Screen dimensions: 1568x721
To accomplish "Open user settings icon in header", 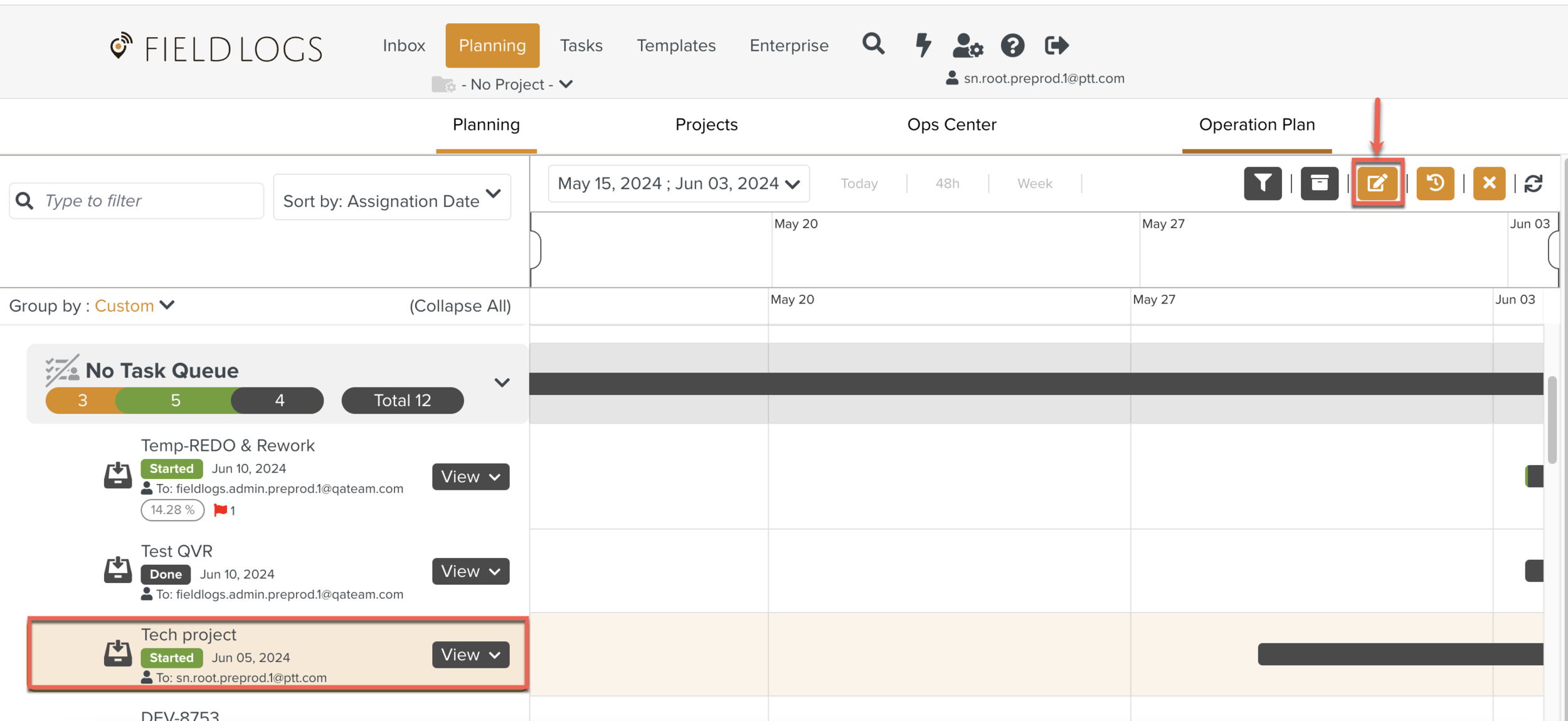I will [967, 46].
